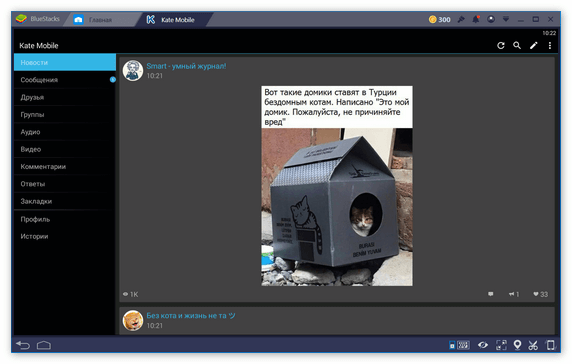This screenshot has width=572, height=364.
Task: Open Группы in the sidebar
Action: tap(65, 115)
